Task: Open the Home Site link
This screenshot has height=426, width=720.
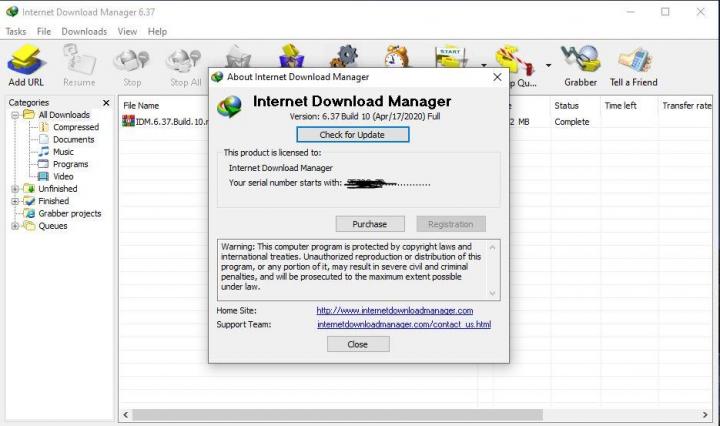Action: pos(394,311)
